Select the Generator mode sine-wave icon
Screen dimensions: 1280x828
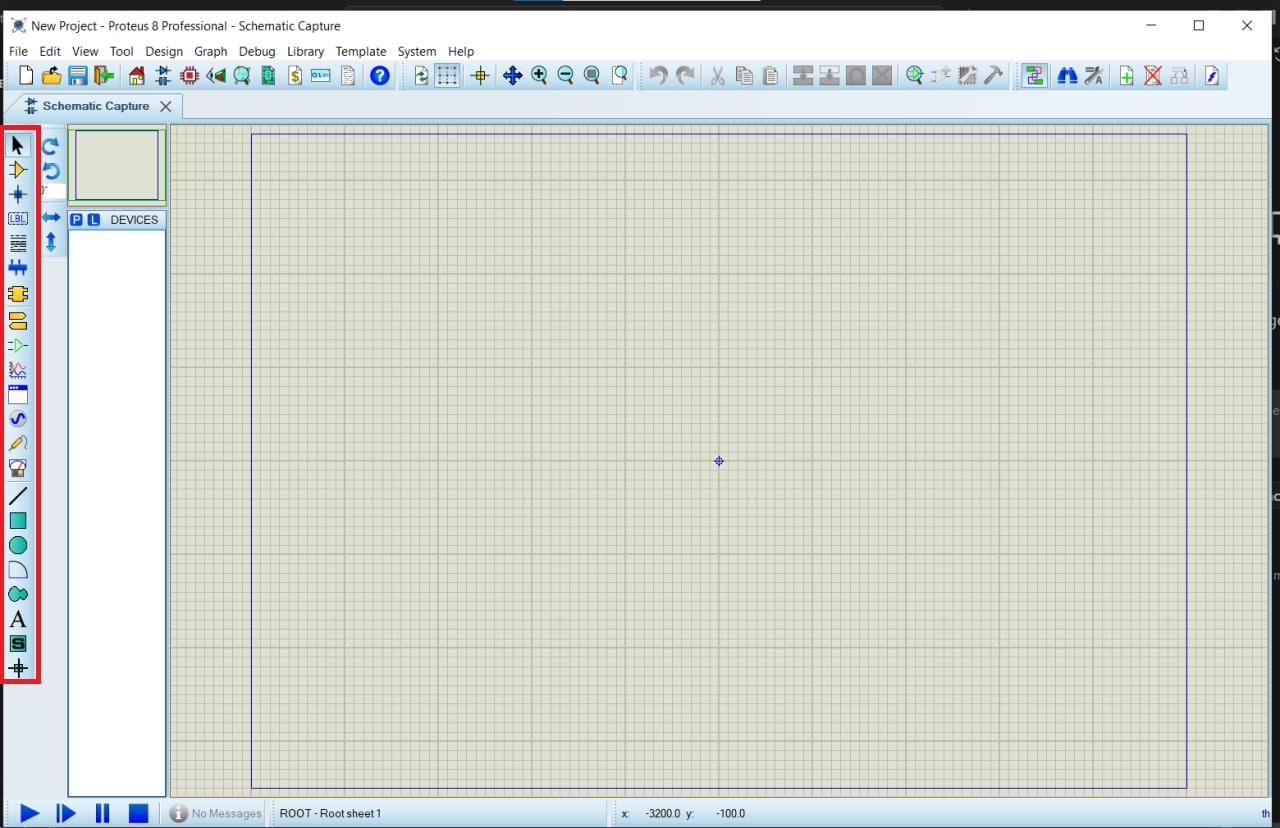(x=18, y=419)
